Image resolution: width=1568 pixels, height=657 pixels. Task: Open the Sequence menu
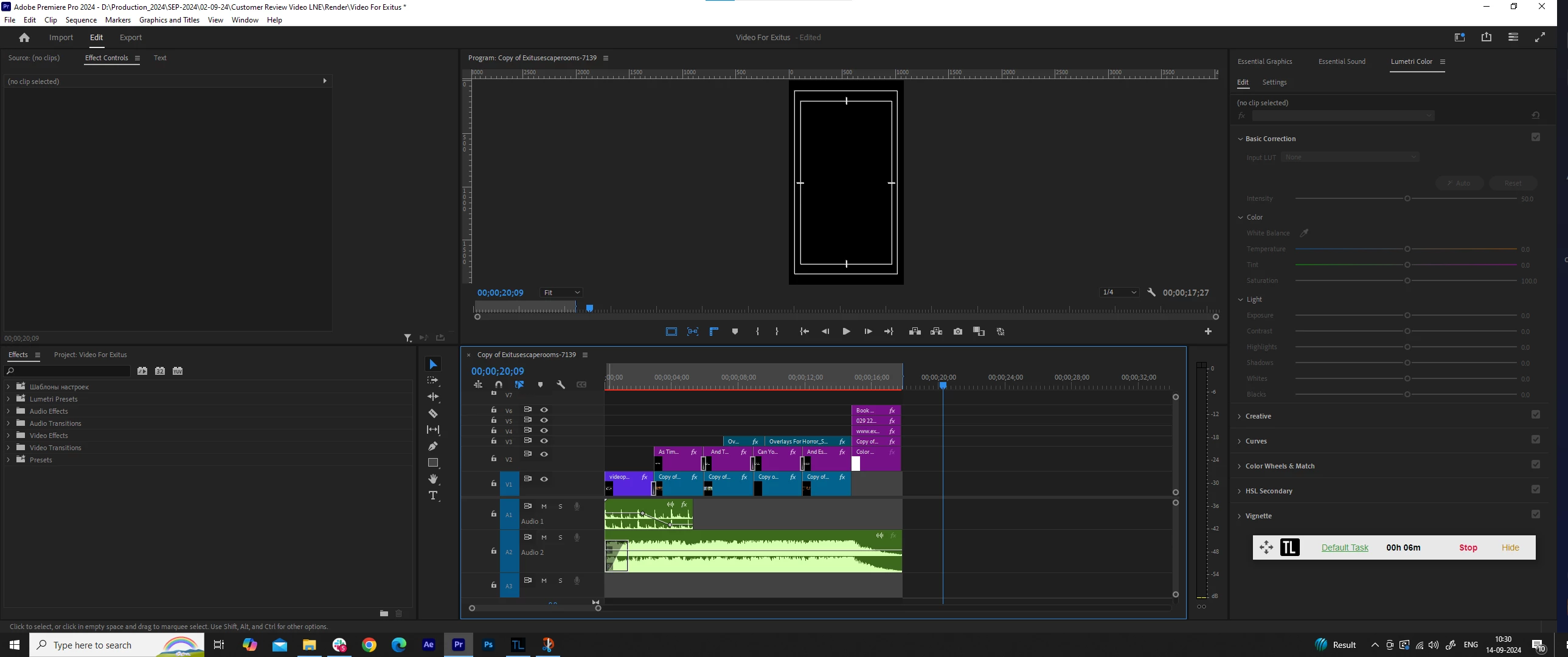pyautogui.click(x=81, y=20)
